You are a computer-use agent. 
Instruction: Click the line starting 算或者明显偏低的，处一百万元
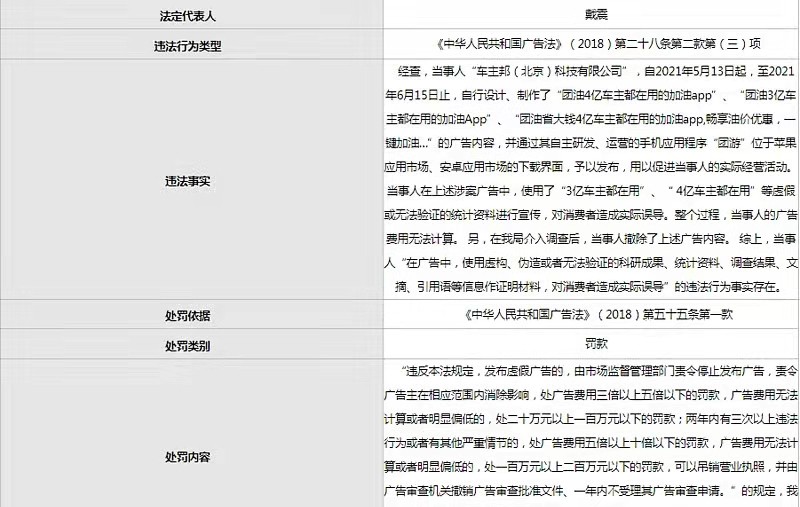(x=590, y=467)
